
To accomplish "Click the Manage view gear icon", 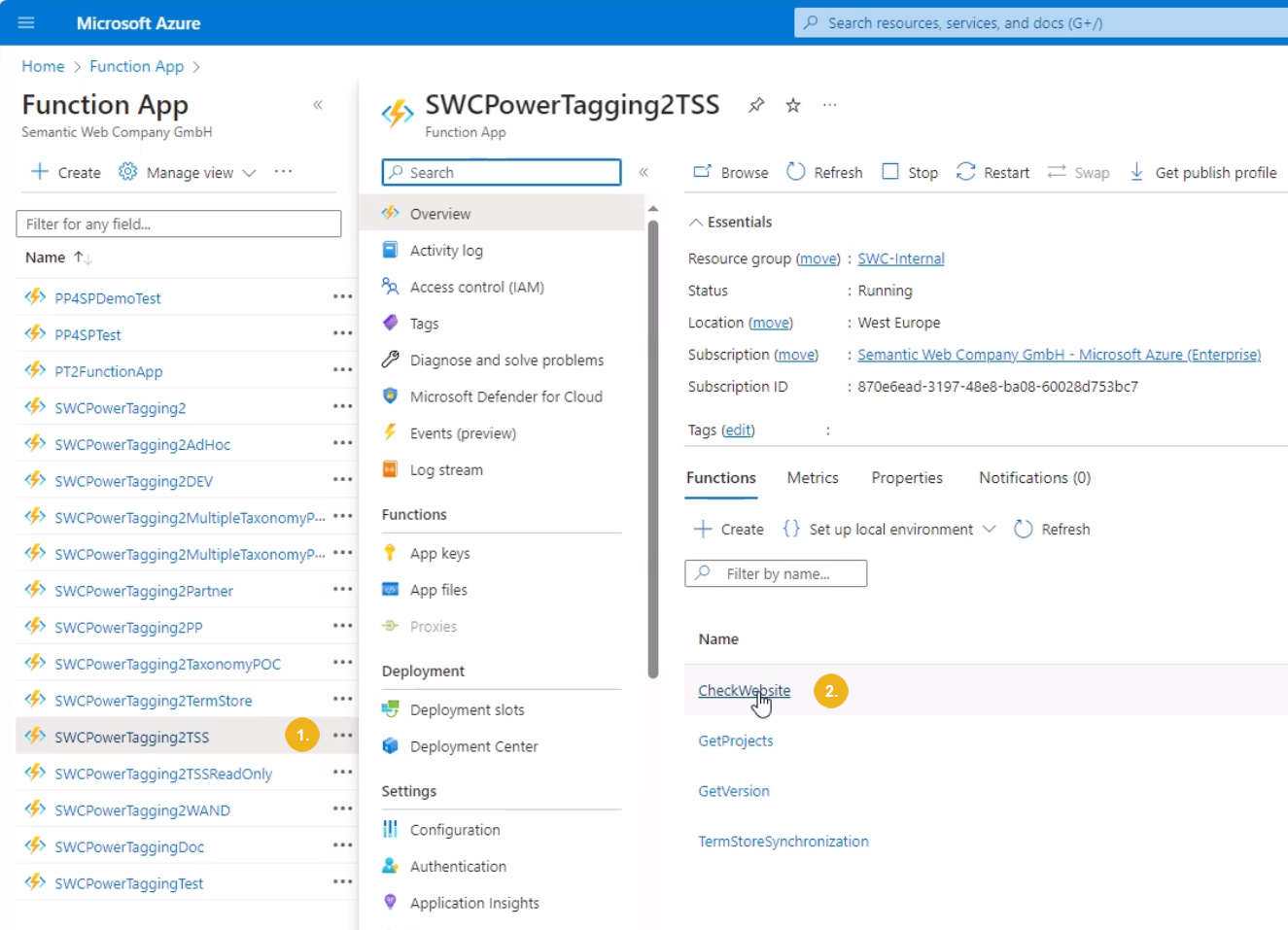I will click(x=127, y=172).
